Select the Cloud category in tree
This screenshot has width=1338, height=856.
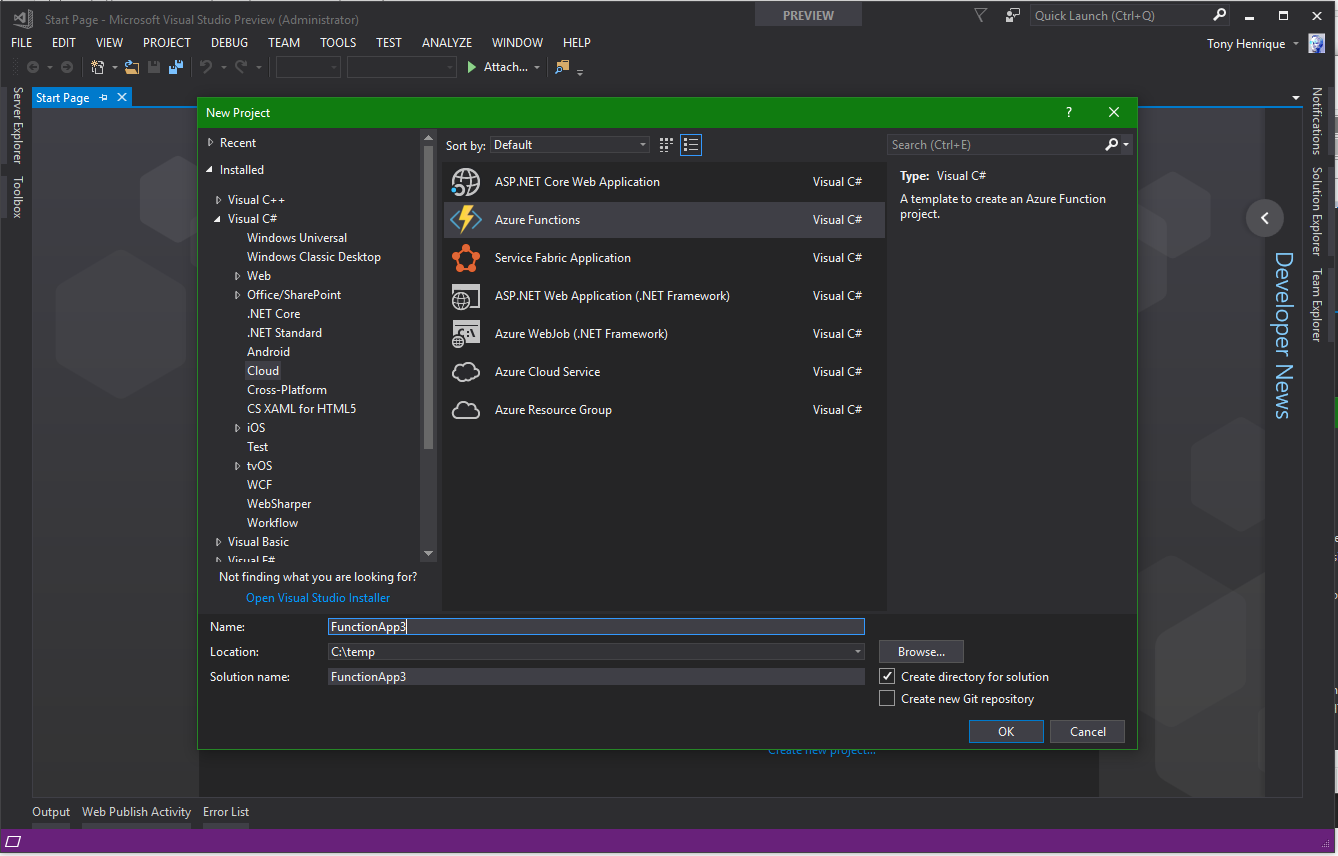click(x=263, y=371)
